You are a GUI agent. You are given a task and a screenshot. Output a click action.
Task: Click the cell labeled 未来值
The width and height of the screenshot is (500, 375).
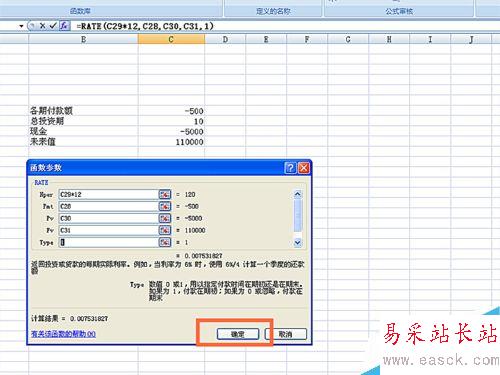(83, 142)
